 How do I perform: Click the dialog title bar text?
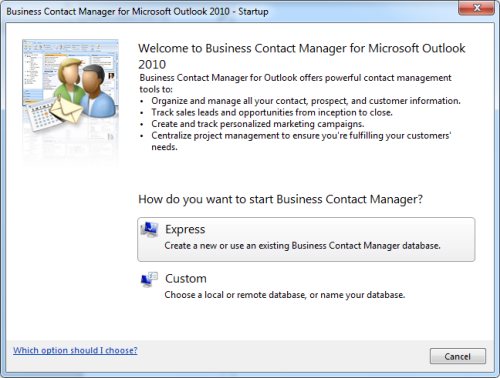(x=137, y=11)
